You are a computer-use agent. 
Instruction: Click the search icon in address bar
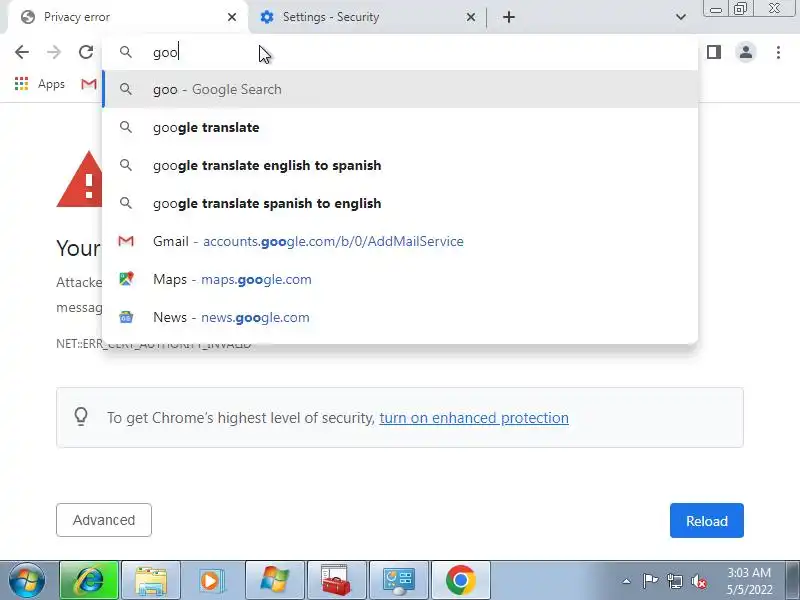coord(126,52)
